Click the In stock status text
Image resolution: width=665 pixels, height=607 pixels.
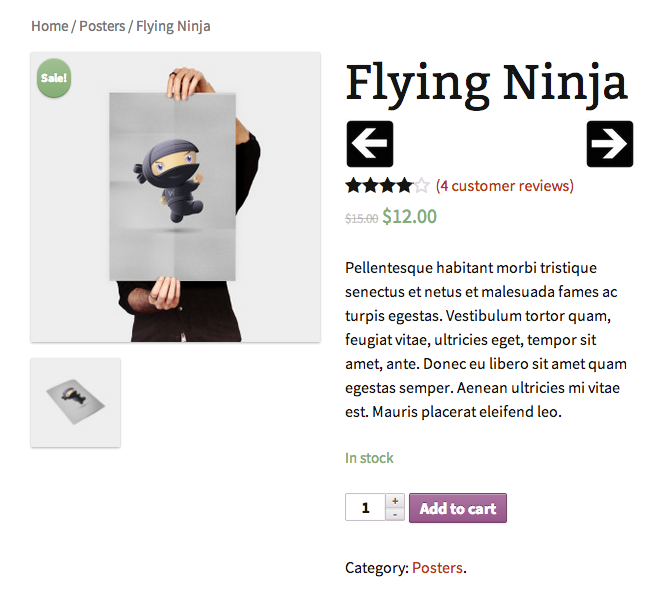[369, 458]
